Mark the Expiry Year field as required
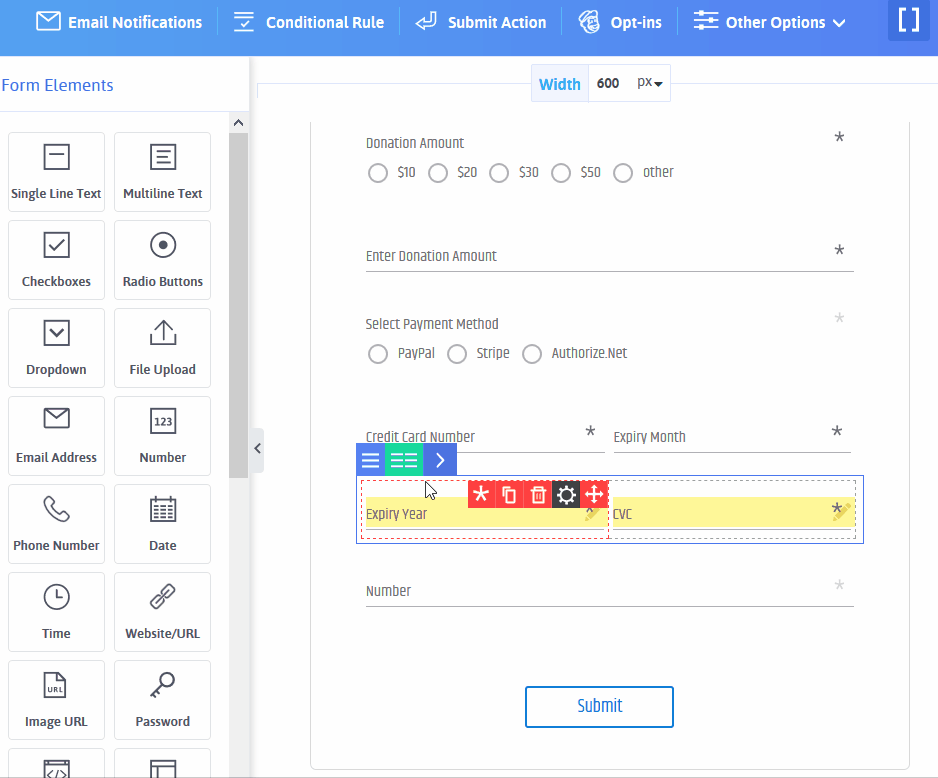The image size is (938, 778). (x=481, y=494)
